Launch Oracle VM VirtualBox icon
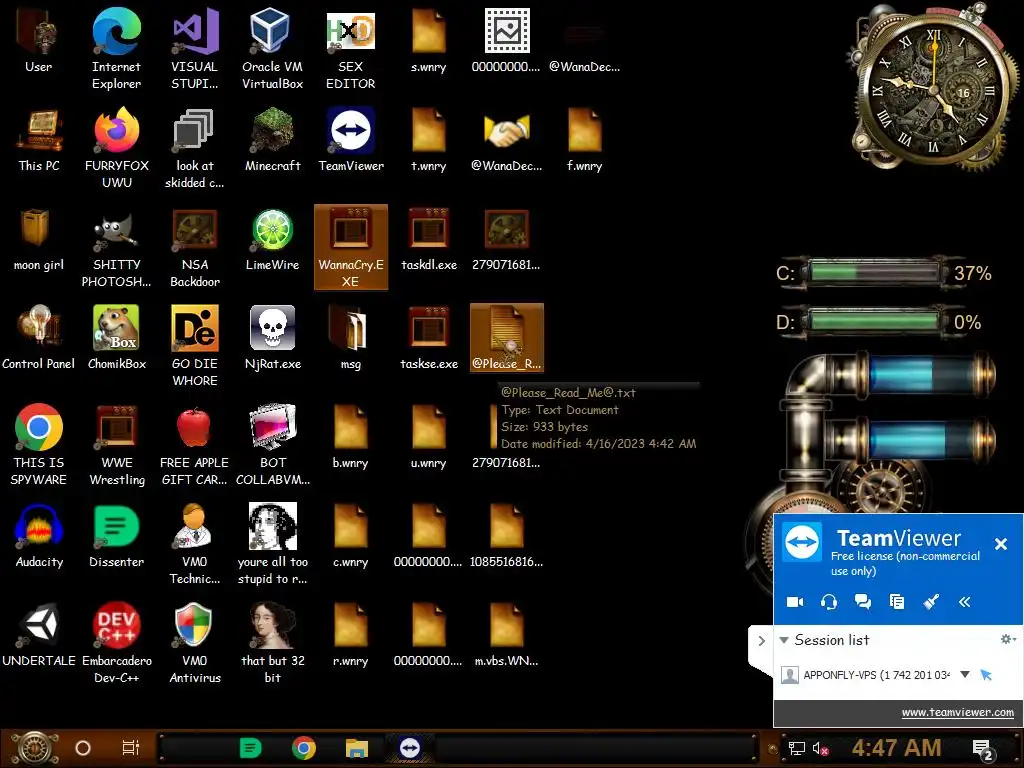The width and height of the screenshot is (1024, 768). click(x=272, y=49)
